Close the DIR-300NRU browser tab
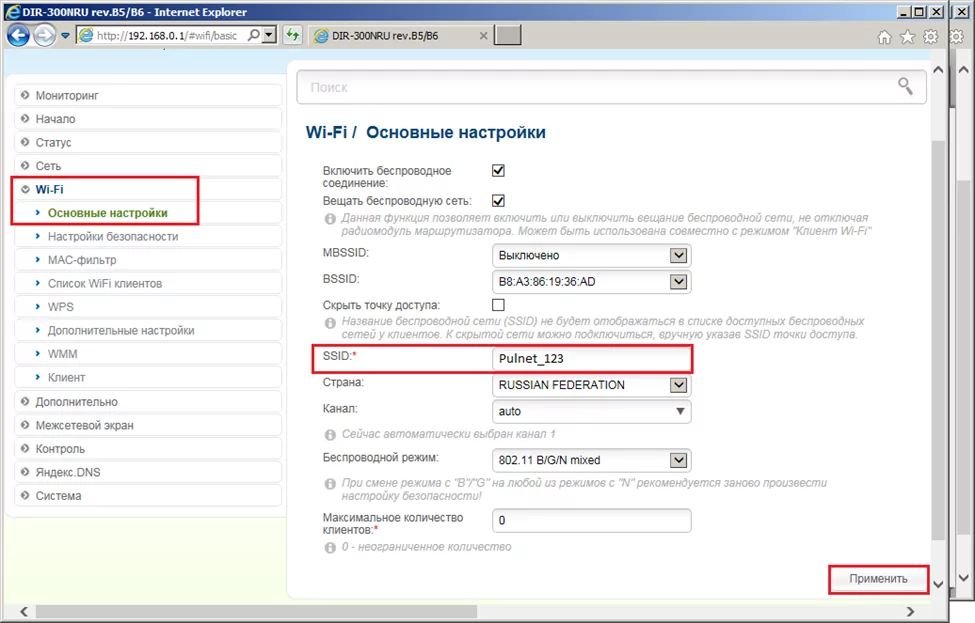This screenshot has height=623, width=975. [483, 36]
